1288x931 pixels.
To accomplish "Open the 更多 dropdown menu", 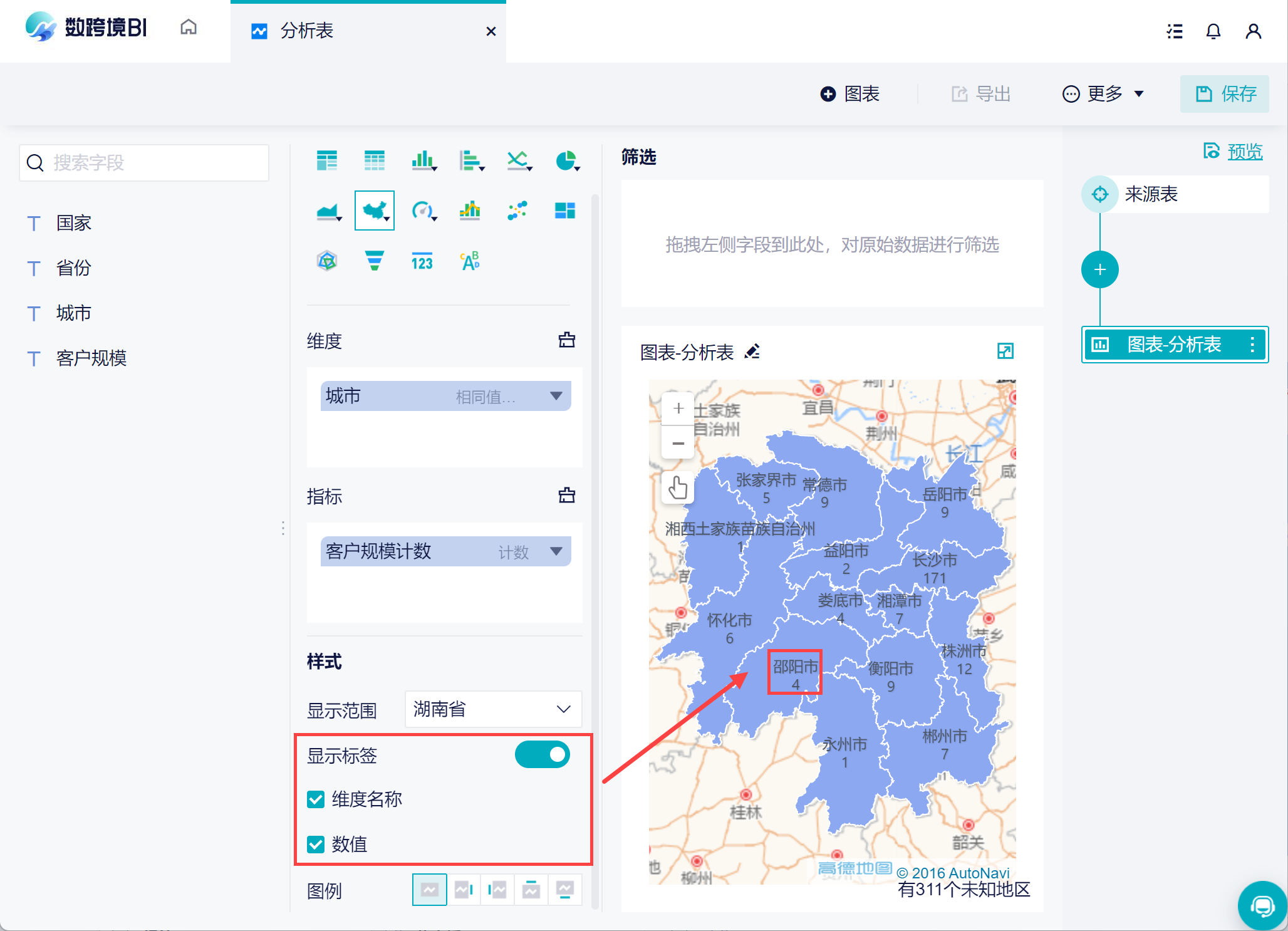I will [x=1103, y=94].
